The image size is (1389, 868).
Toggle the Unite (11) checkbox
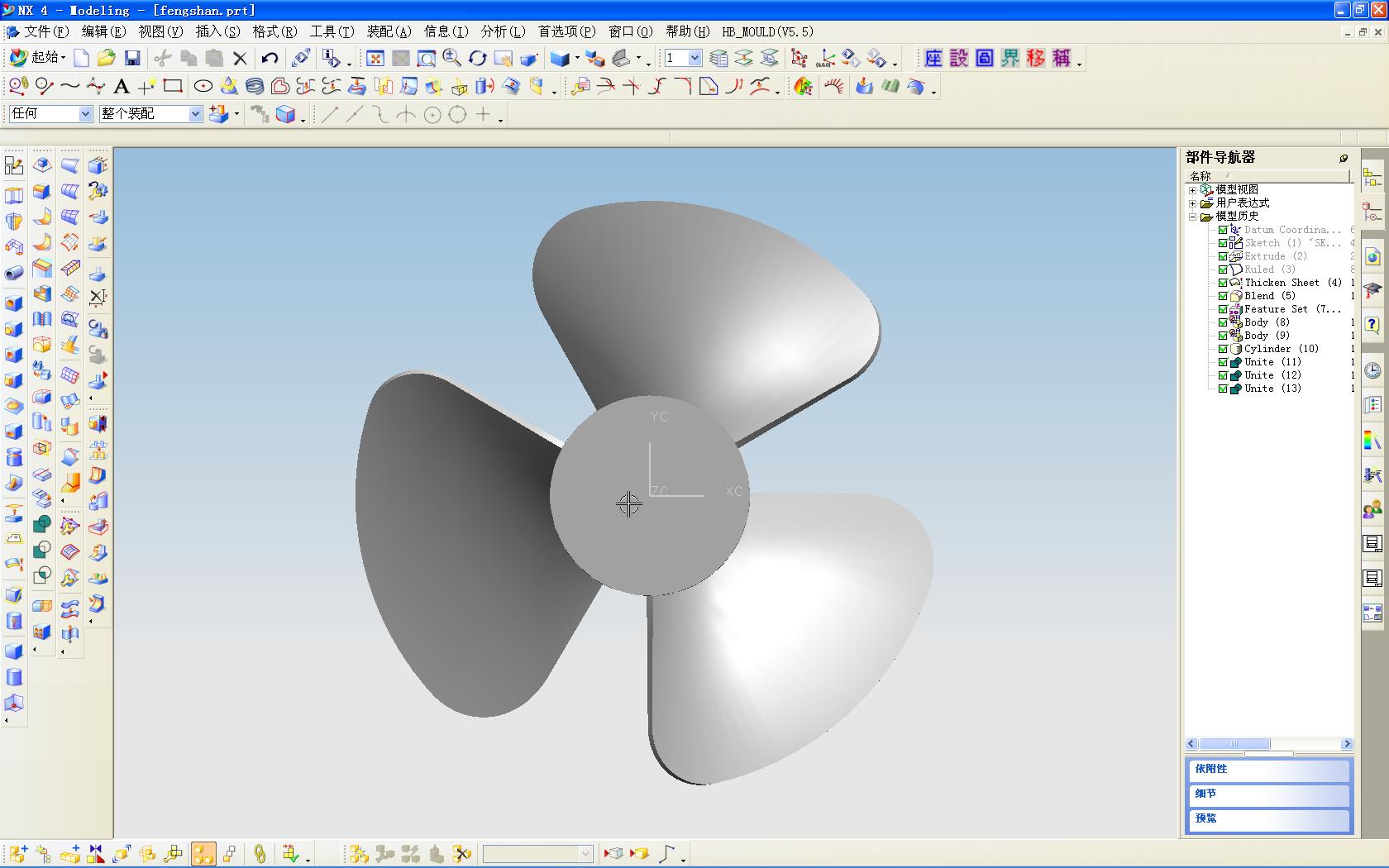point(1223,362)
